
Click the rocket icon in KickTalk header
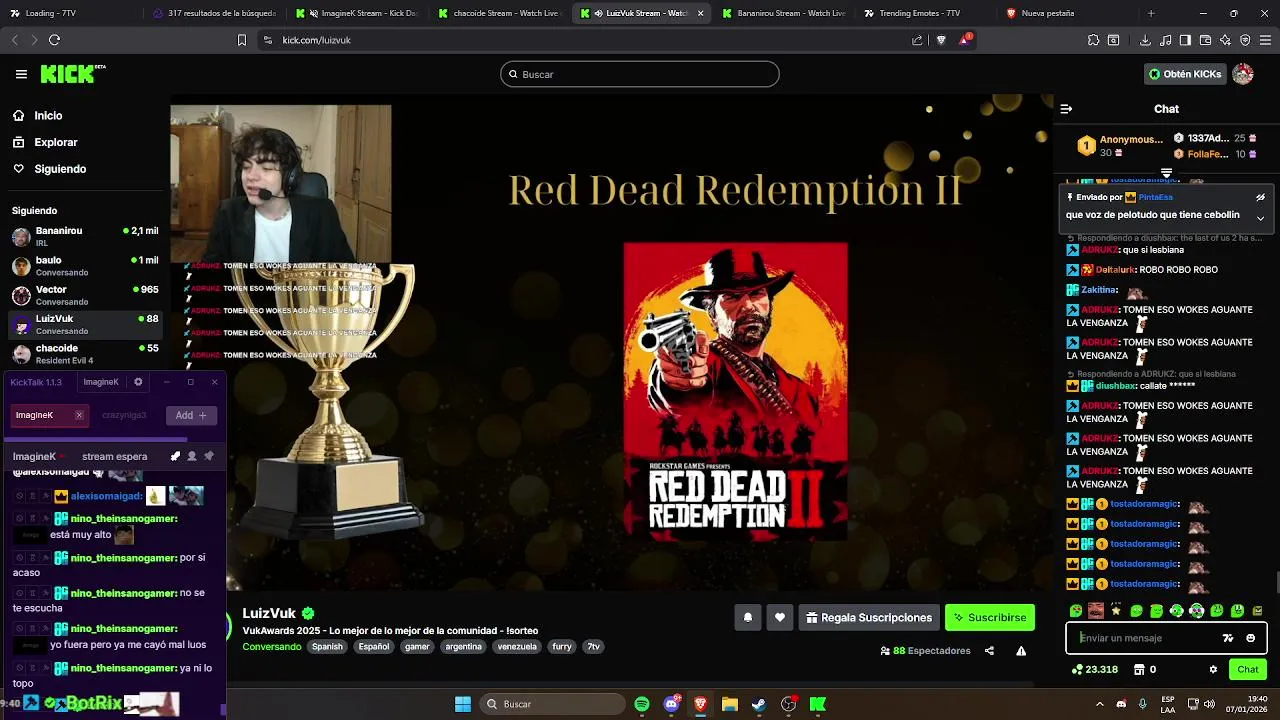pyautogui.click(x=175, y=456)
